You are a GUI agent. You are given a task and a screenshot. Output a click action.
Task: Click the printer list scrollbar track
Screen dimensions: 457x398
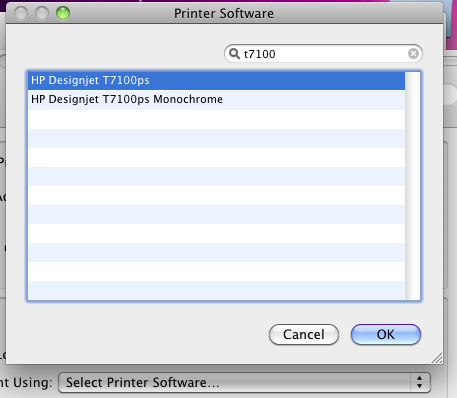[x=413, y=186]
